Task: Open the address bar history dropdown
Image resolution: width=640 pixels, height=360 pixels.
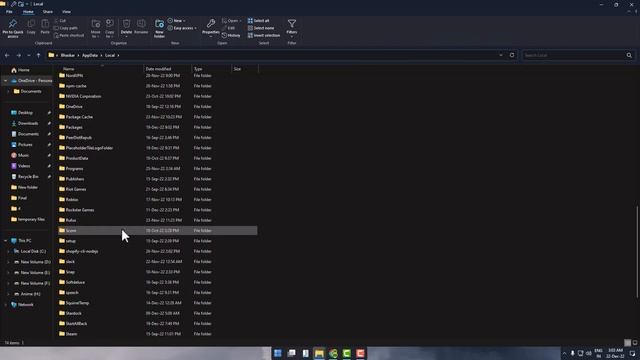Action: 501,56
